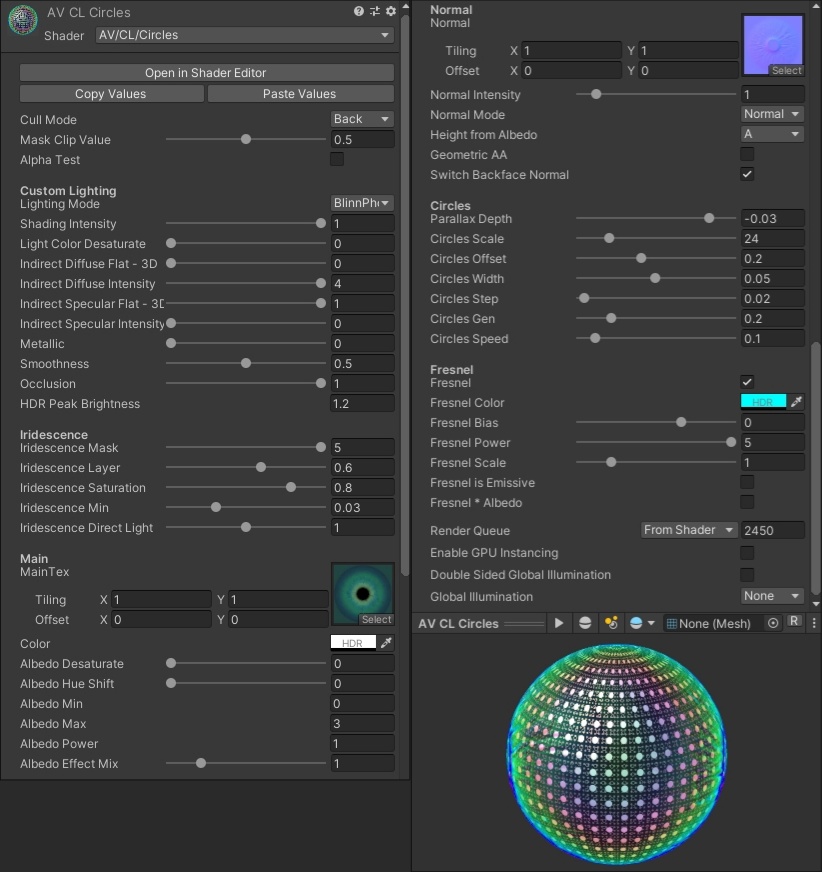Enable Geometric AA

pyautogui.click(x=746, y=154)
